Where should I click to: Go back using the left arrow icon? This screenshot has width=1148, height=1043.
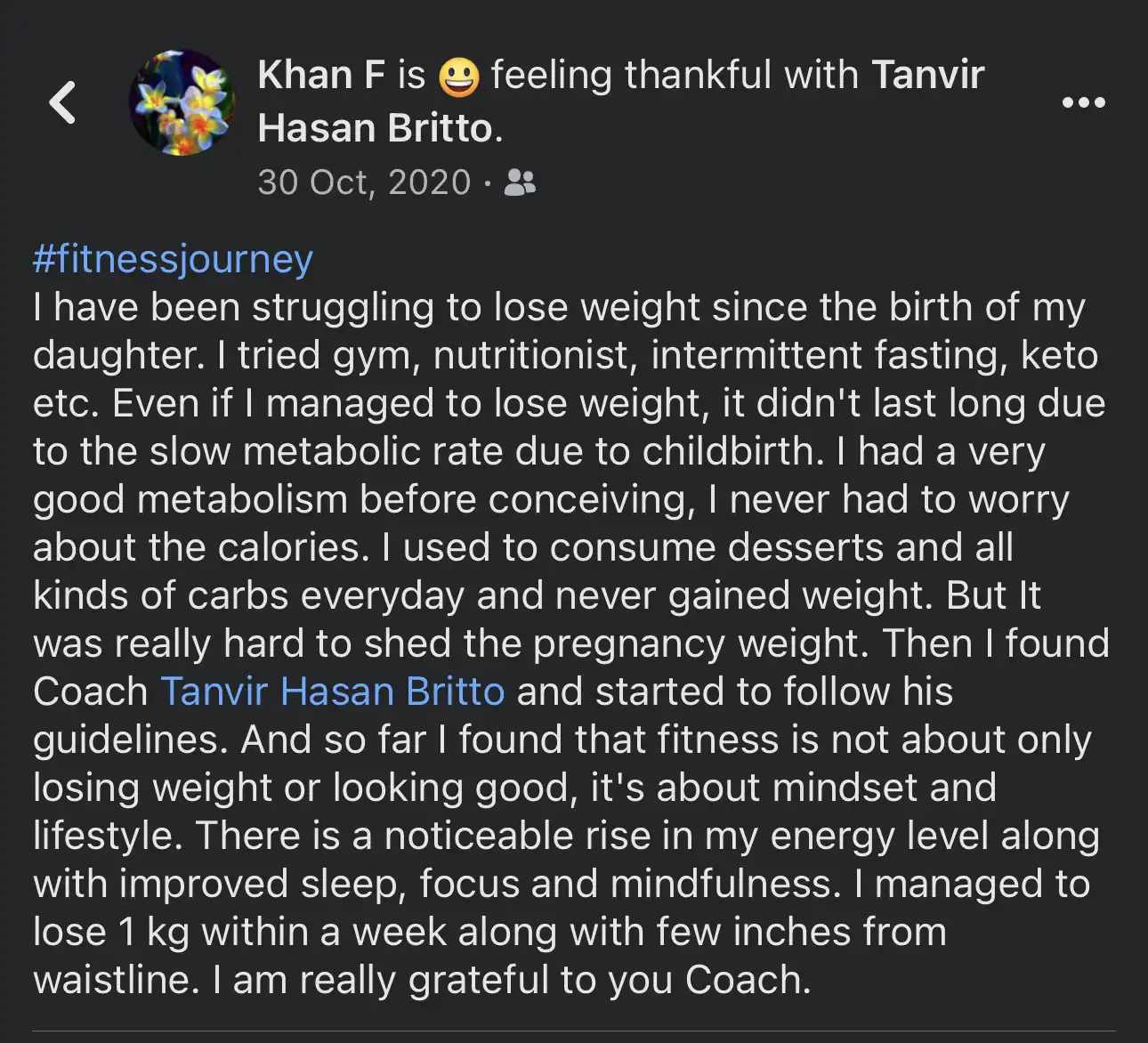(x=62, y=101)
